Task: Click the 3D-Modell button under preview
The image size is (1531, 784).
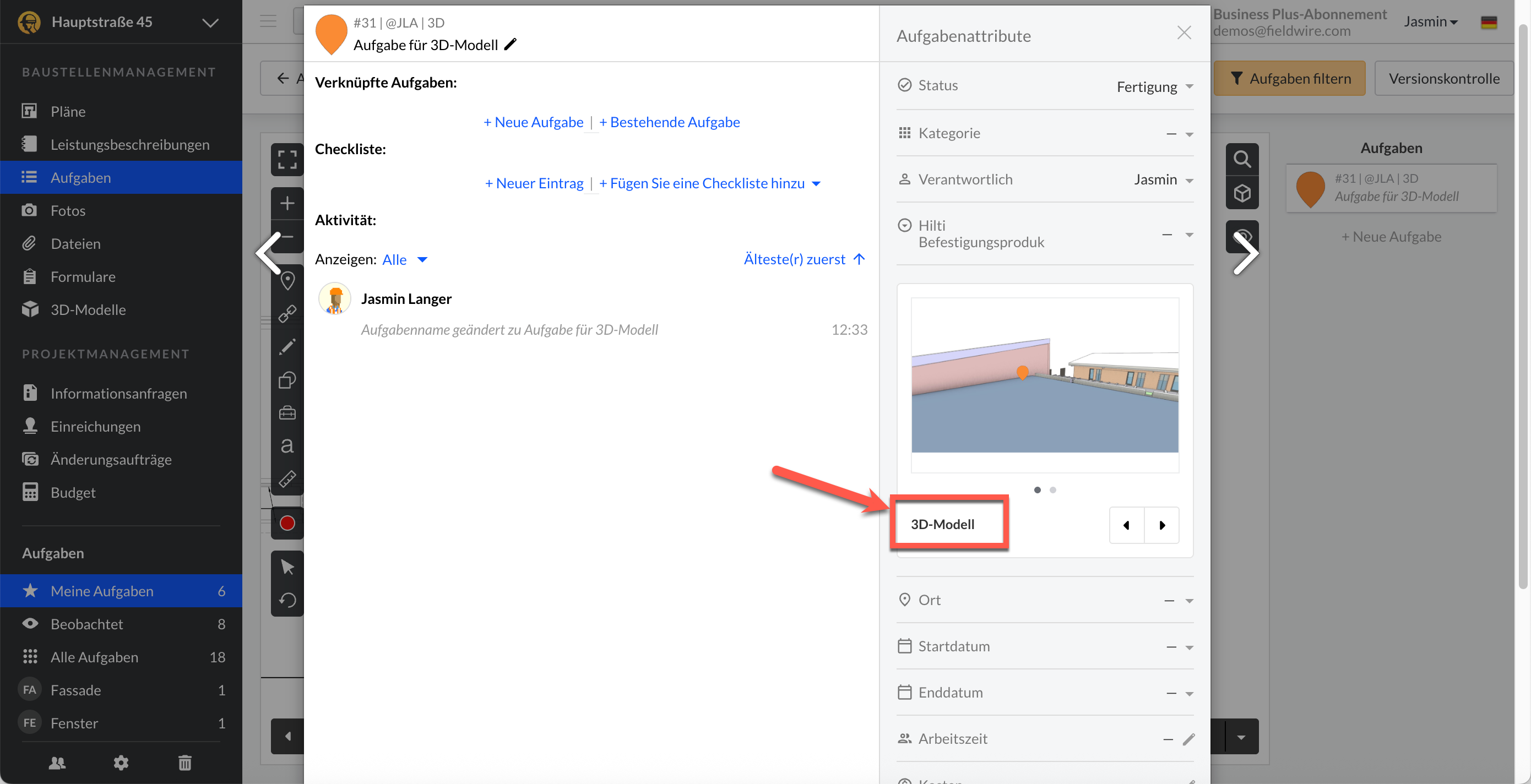Action: (943, 524)
